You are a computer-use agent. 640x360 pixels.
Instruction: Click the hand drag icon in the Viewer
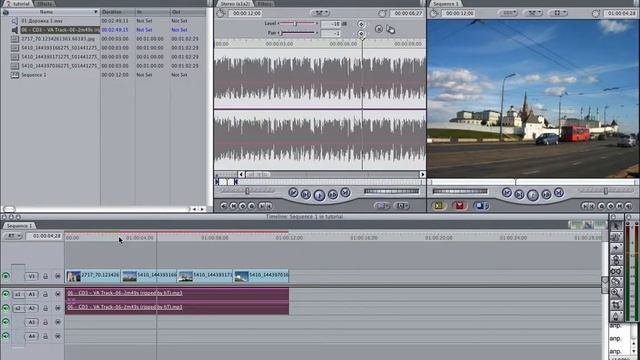[391, 29]
